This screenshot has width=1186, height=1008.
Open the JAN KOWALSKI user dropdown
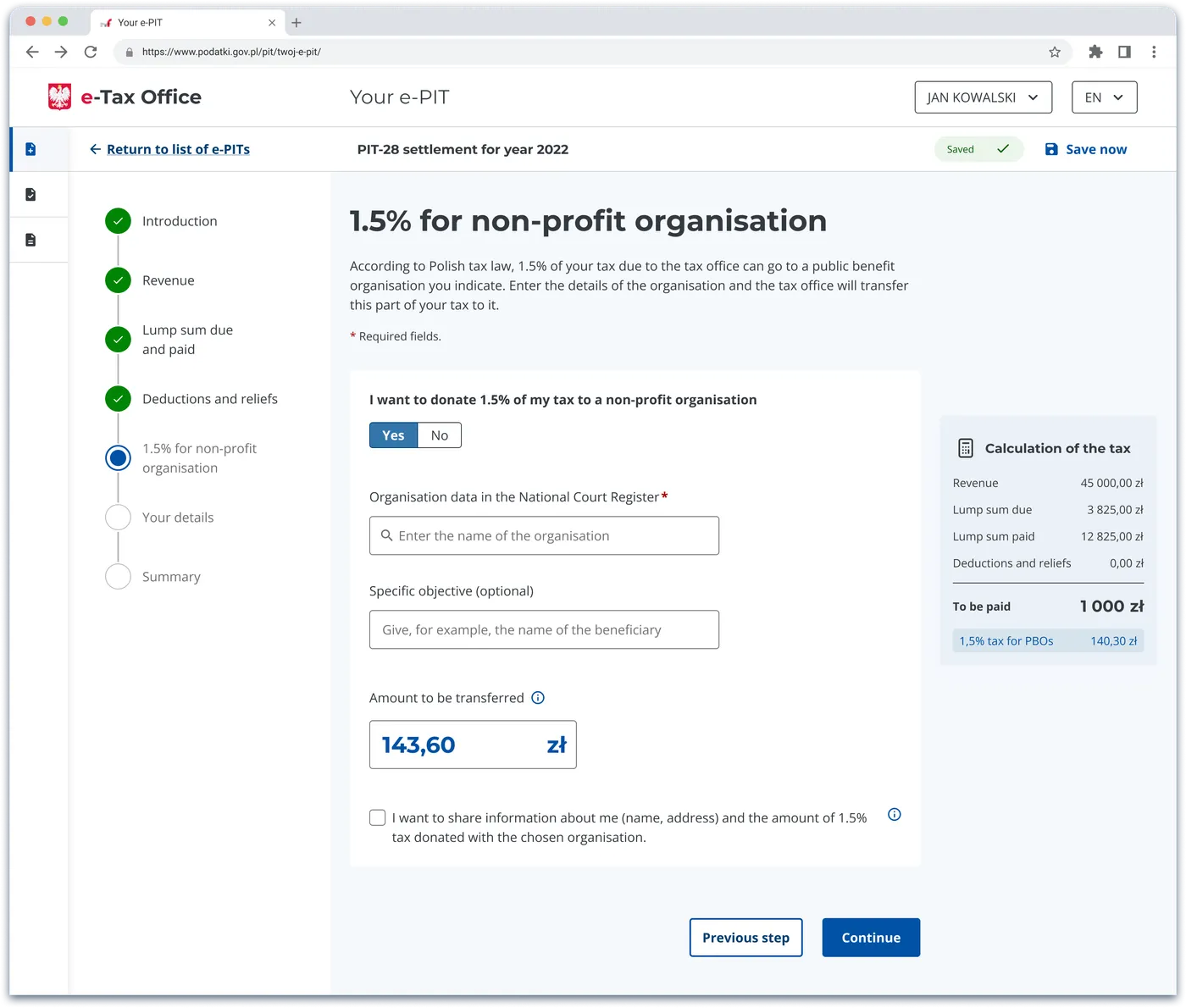(984, 97)
